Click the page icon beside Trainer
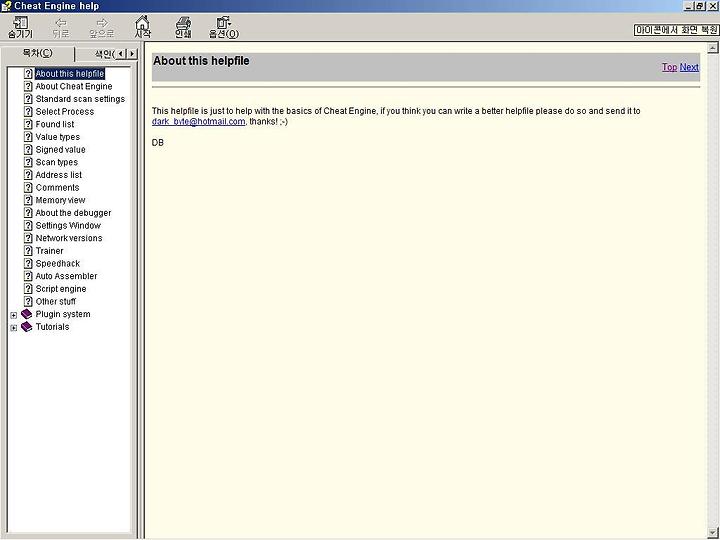The height and width of the screenshot is (540, 720). point(28,251)
